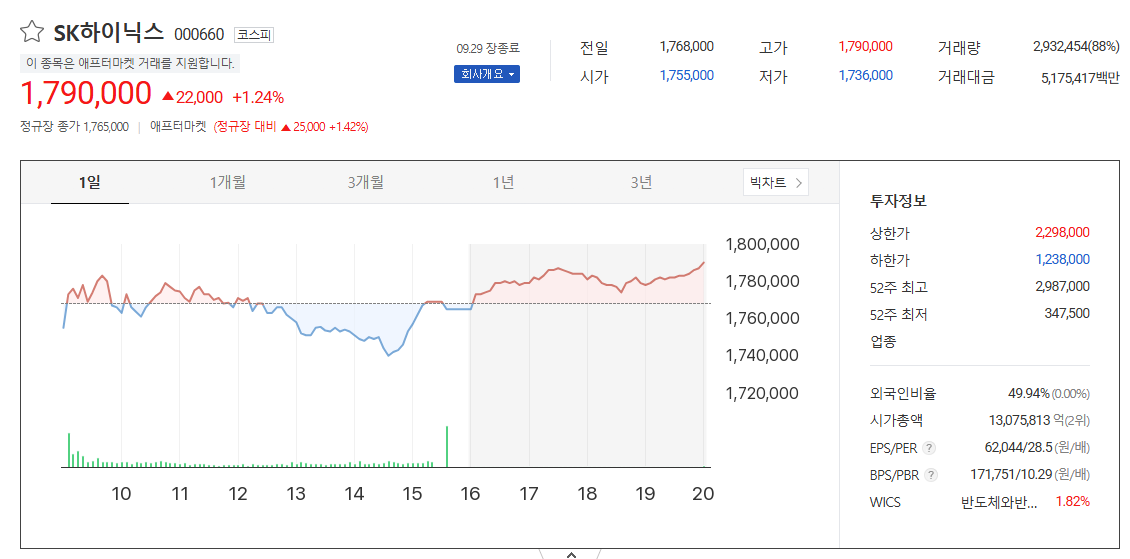This screenshot has width=1130, height=559.
Task: Click the WICS sector 반도체와반... link
Action: [x=1000, y=502]
